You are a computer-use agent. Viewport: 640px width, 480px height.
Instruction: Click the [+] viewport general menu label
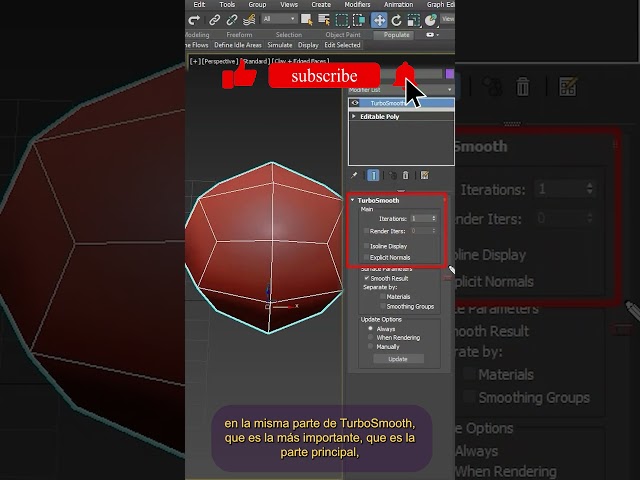(195, 61)
